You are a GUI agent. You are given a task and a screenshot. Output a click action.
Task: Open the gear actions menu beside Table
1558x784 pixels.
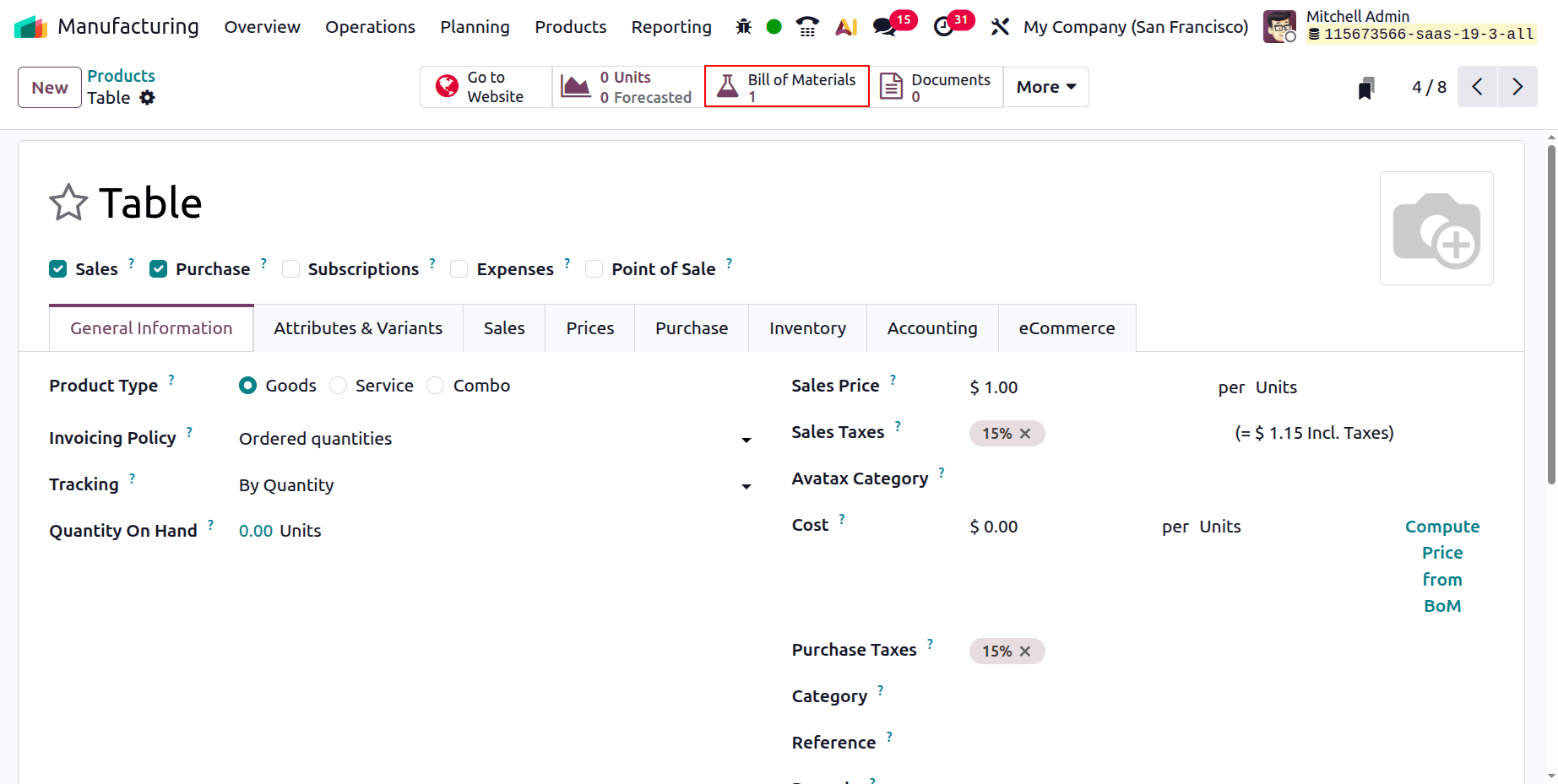coord(148,98)
